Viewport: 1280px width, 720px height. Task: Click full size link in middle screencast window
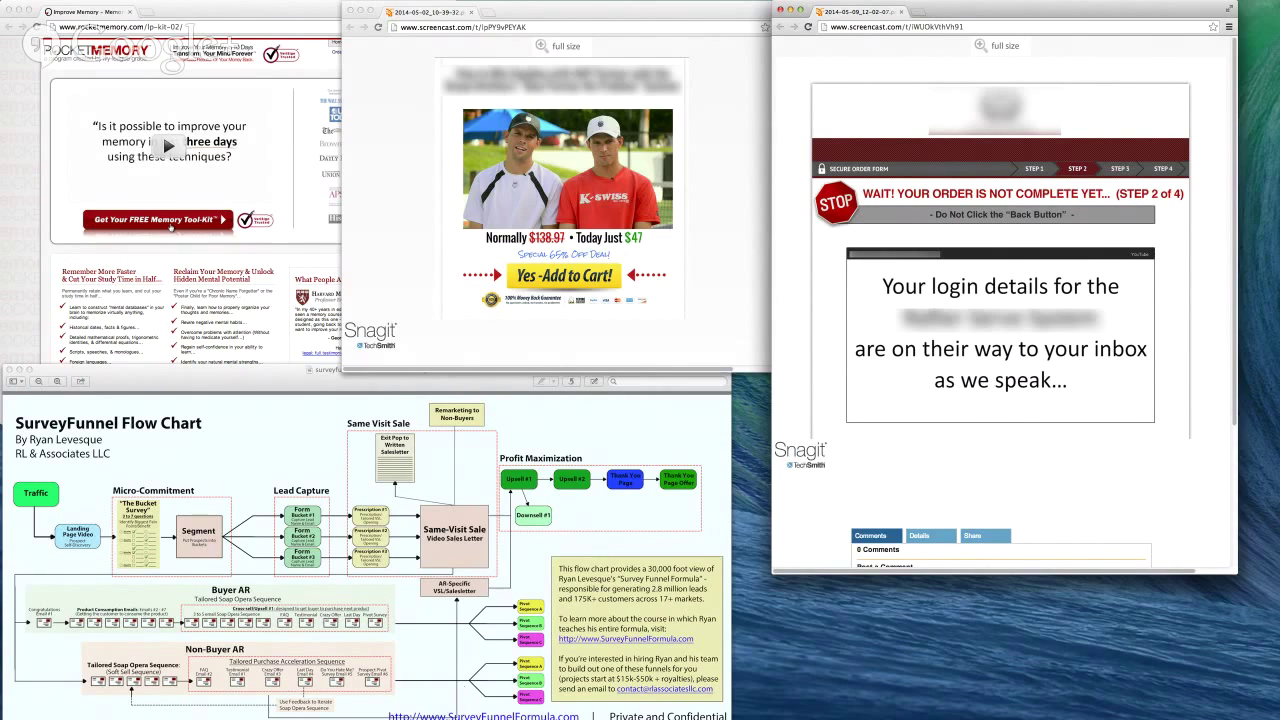(x=566, y=46)
